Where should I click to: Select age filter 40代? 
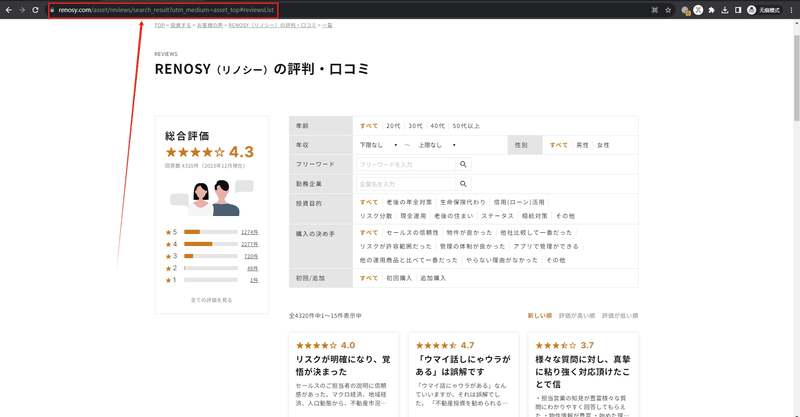(x=437, y=126)
